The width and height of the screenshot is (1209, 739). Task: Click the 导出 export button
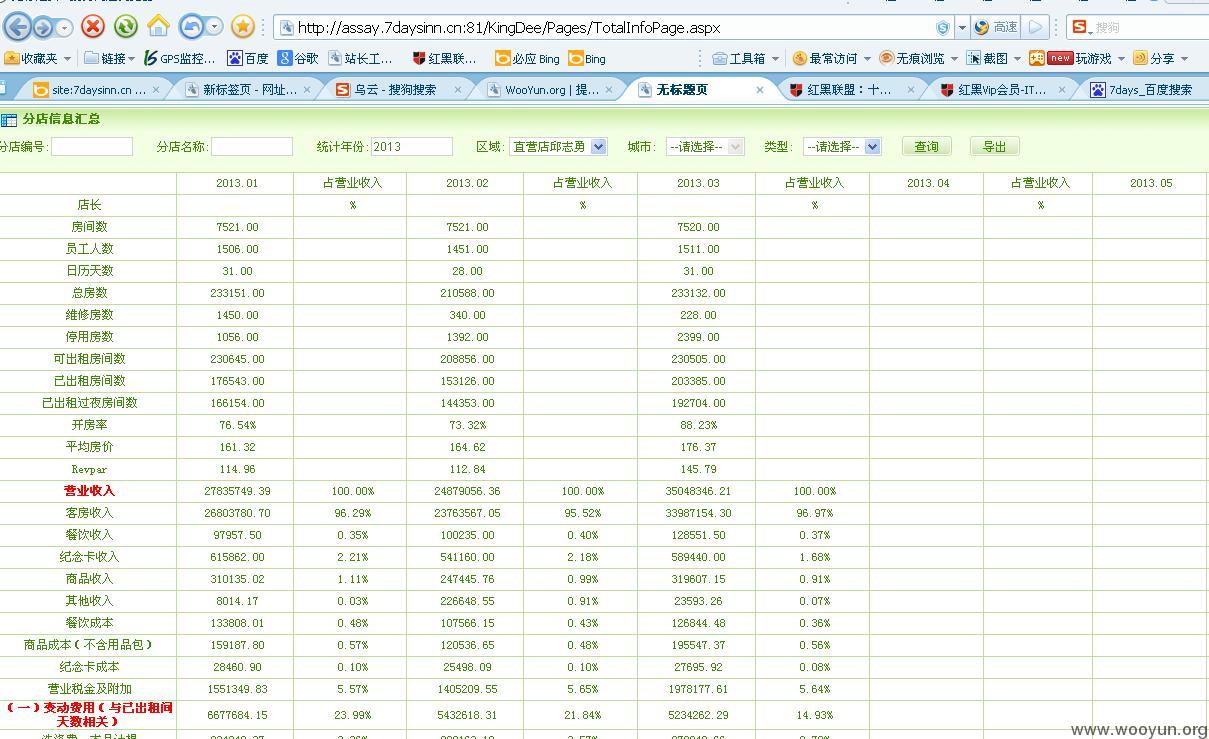994,146
